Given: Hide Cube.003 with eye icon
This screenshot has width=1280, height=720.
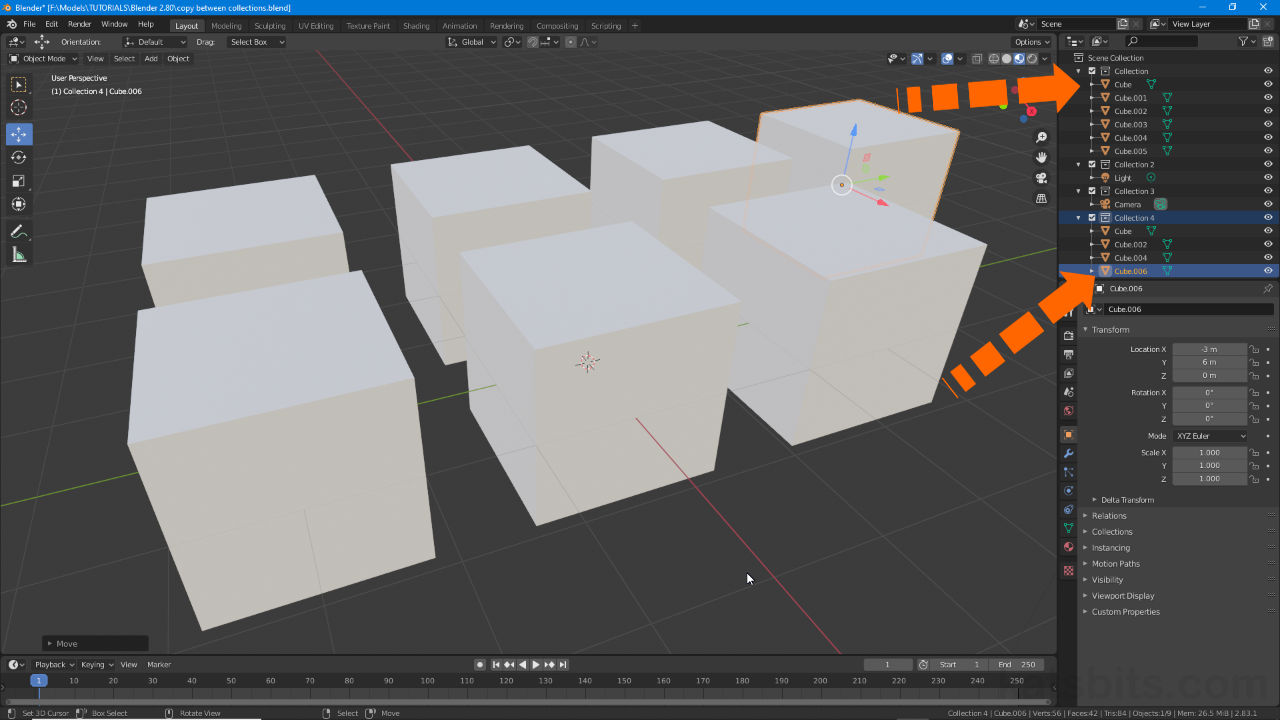Looking at the screenshot, I should pos(1268,125).
